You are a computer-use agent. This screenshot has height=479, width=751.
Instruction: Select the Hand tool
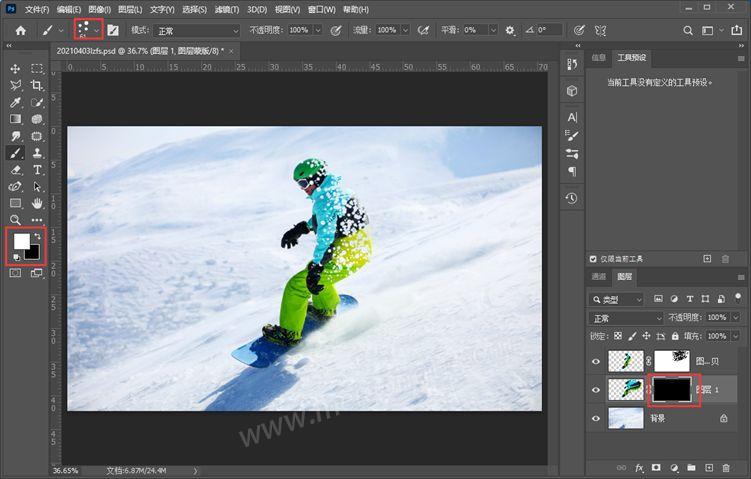click(37, 203)
